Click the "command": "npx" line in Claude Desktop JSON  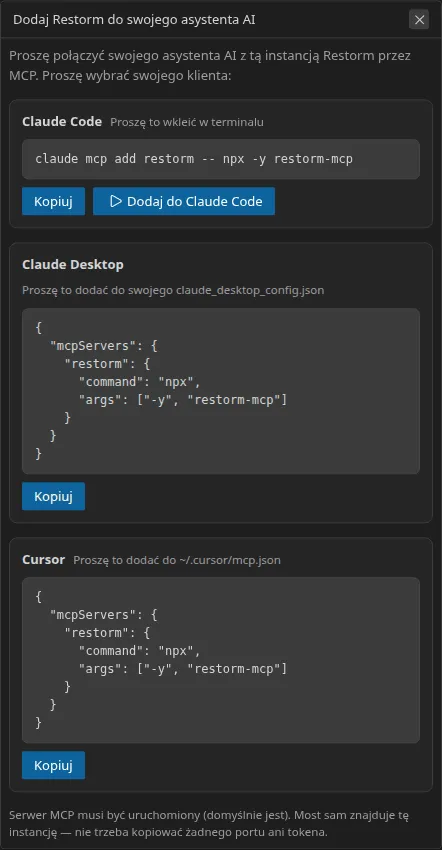coord(140,382)
